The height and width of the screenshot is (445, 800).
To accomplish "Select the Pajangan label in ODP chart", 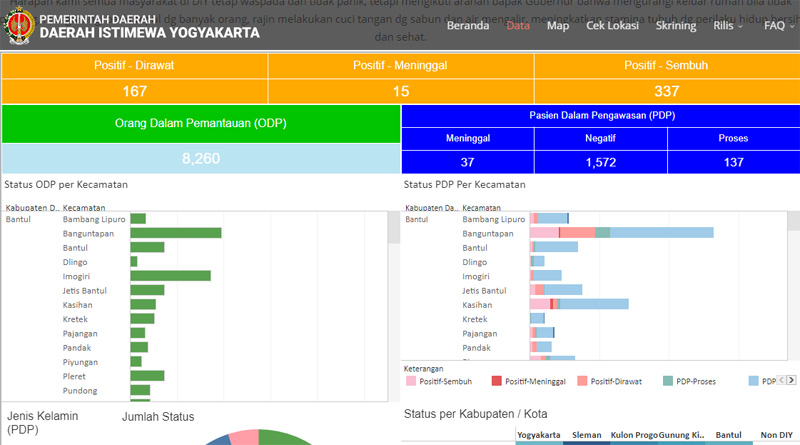I will (x=80, y=333).
